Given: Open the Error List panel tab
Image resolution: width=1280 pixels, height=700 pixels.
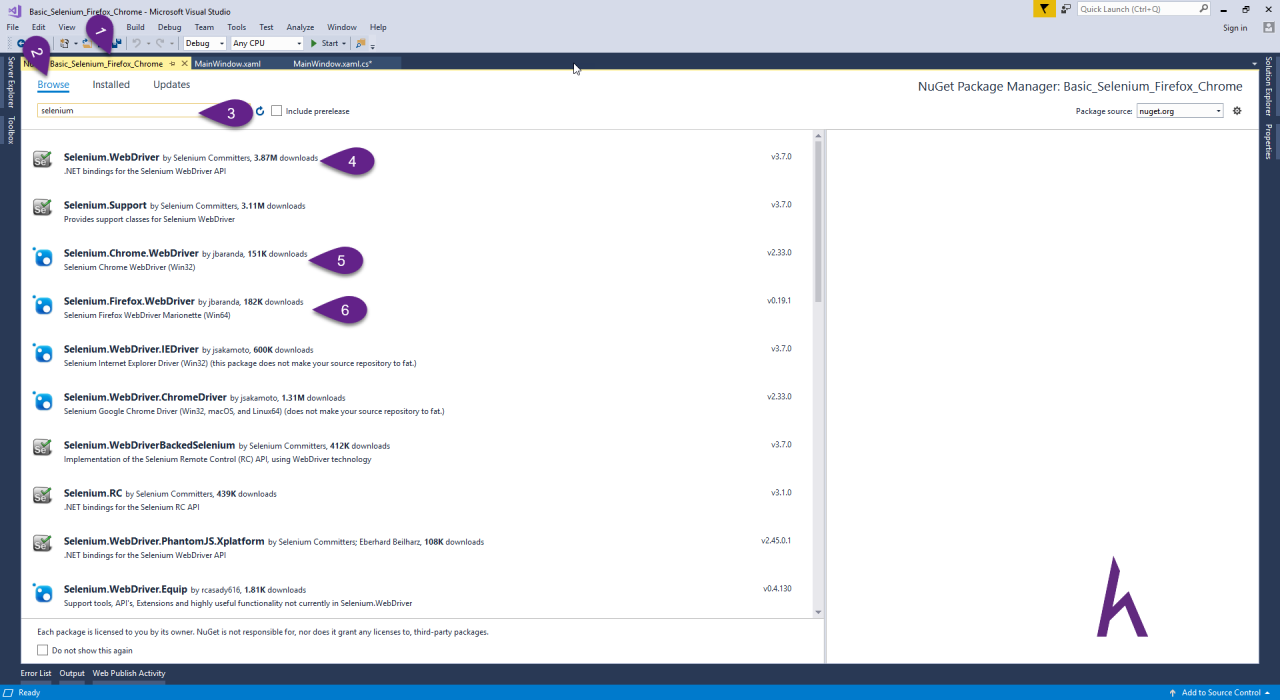Looking at the screenshot, I should (36, 673).
